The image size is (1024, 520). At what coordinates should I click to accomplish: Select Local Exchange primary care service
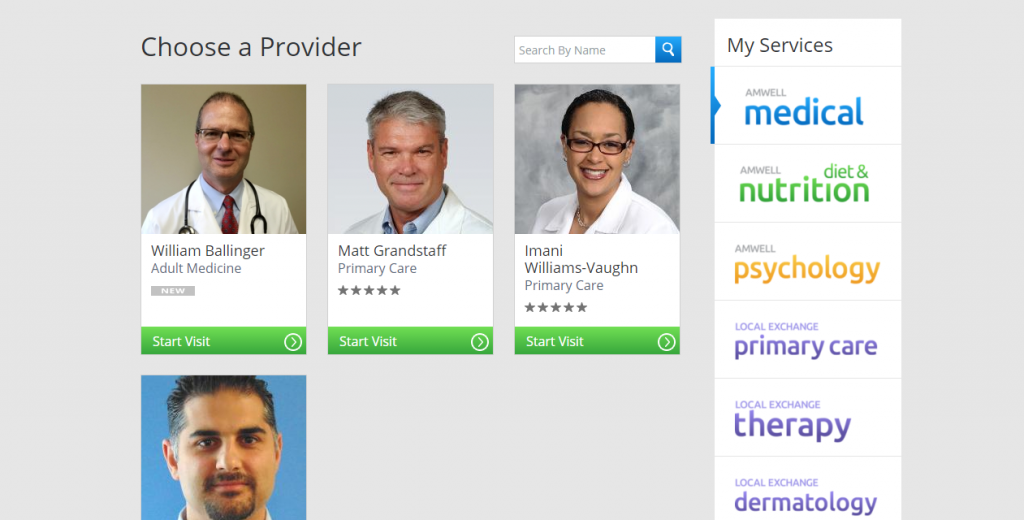pos(807,340)
